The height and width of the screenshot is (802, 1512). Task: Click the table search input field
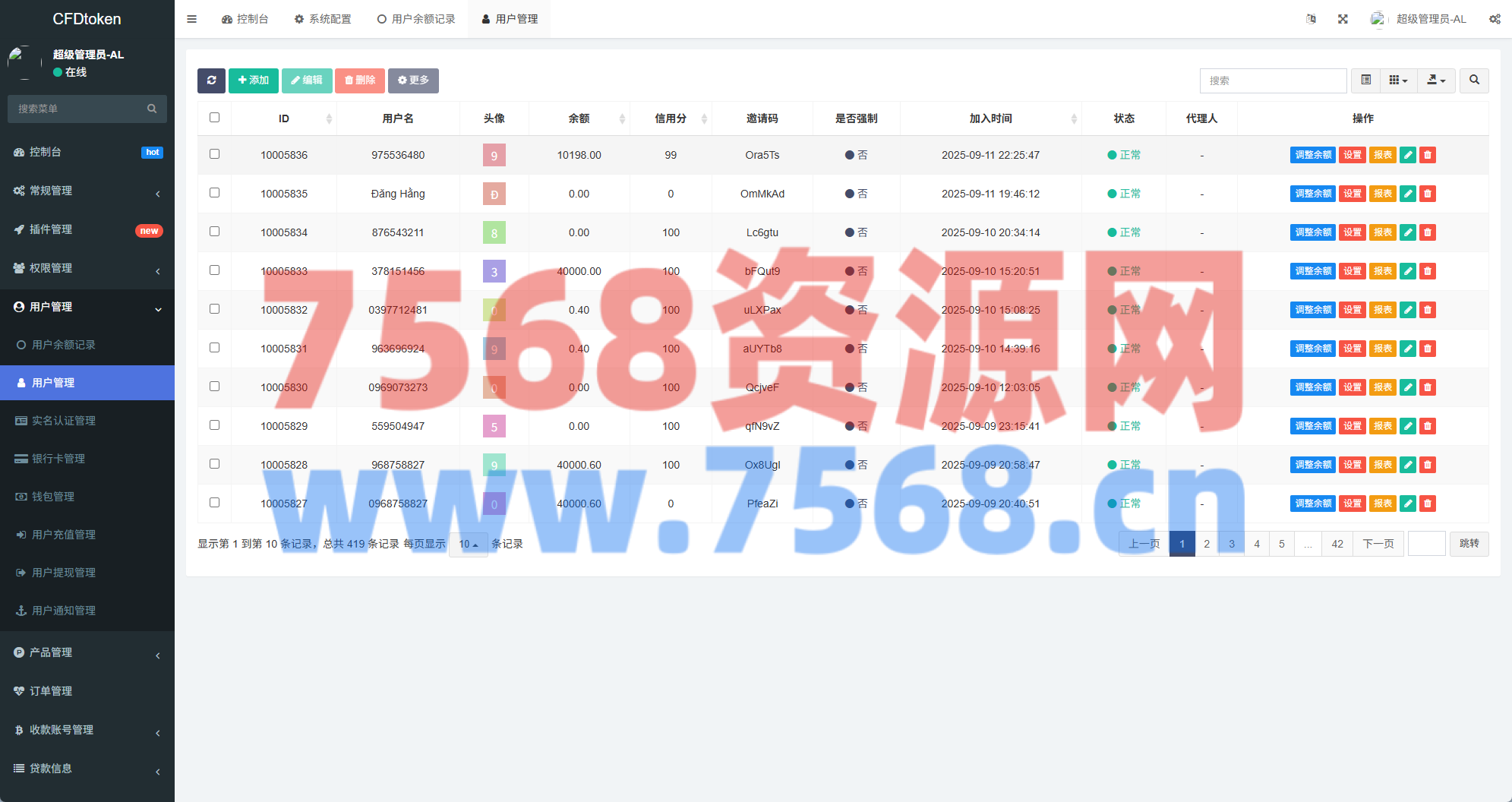pos(1273,81)
